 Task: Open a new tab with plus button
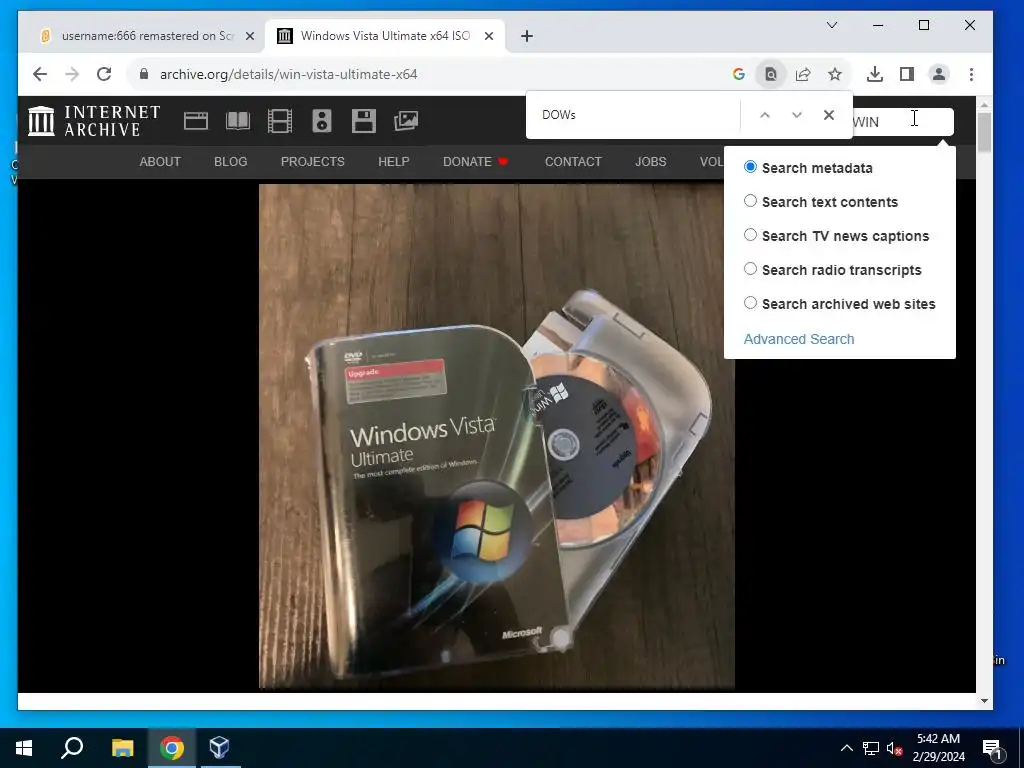527,36
